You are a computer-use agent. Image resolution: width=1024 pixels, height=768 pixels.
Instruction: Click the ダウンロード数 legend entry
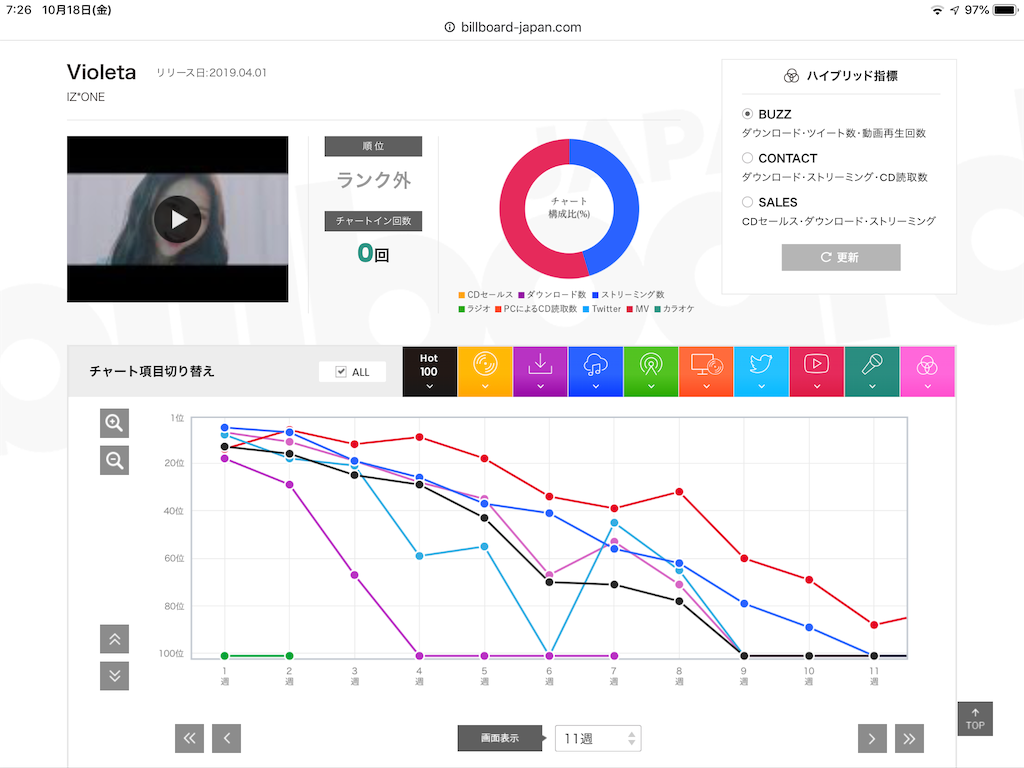(552, 295)
